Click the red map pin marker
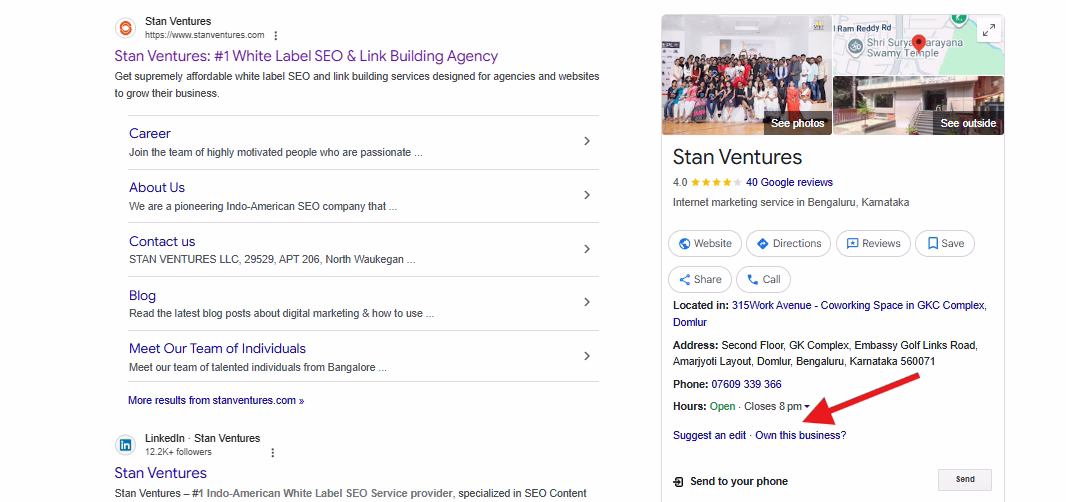 pos(918,43)
